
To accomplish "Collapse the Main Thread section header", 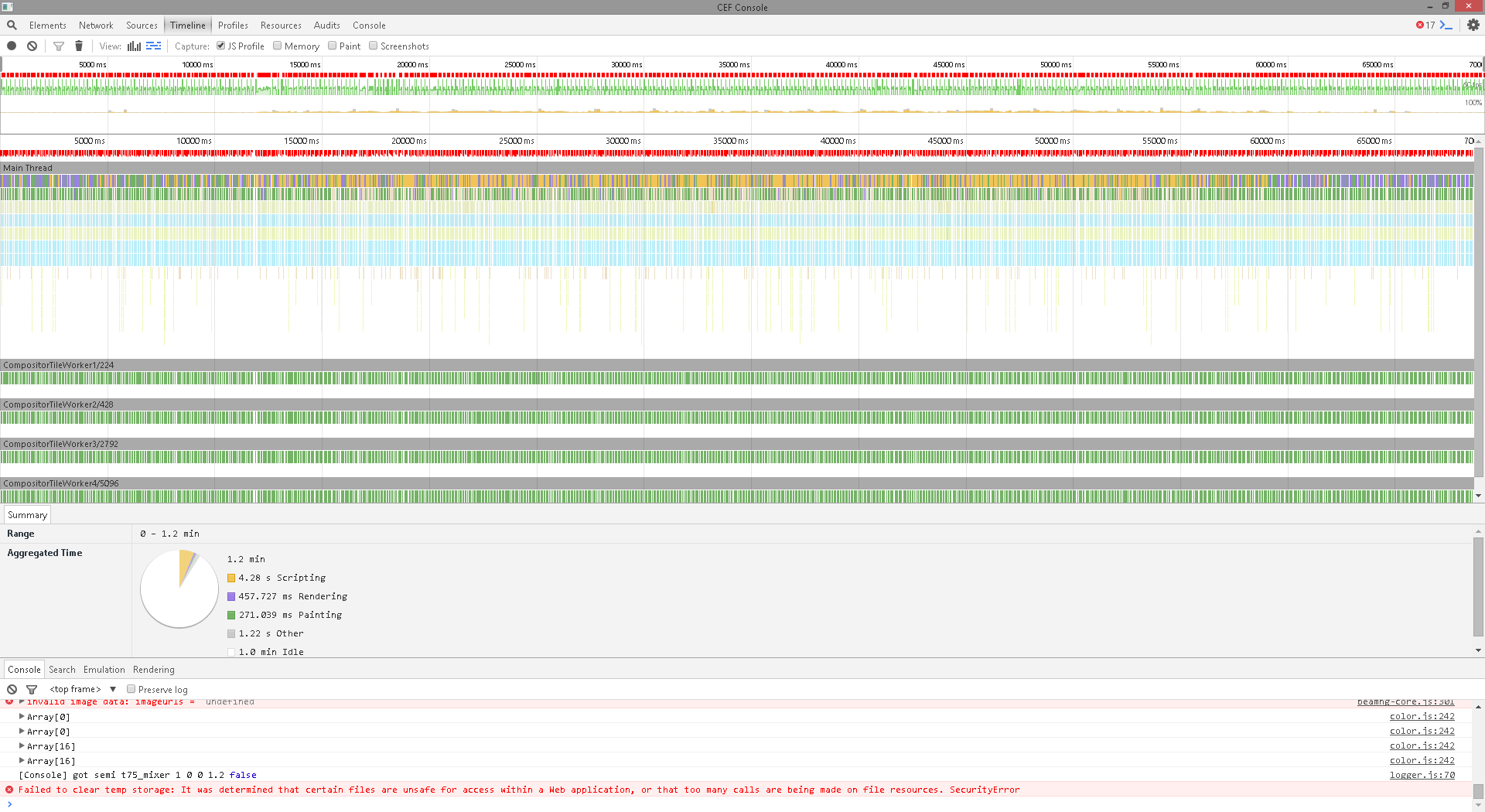I will (x=736, y=168).
